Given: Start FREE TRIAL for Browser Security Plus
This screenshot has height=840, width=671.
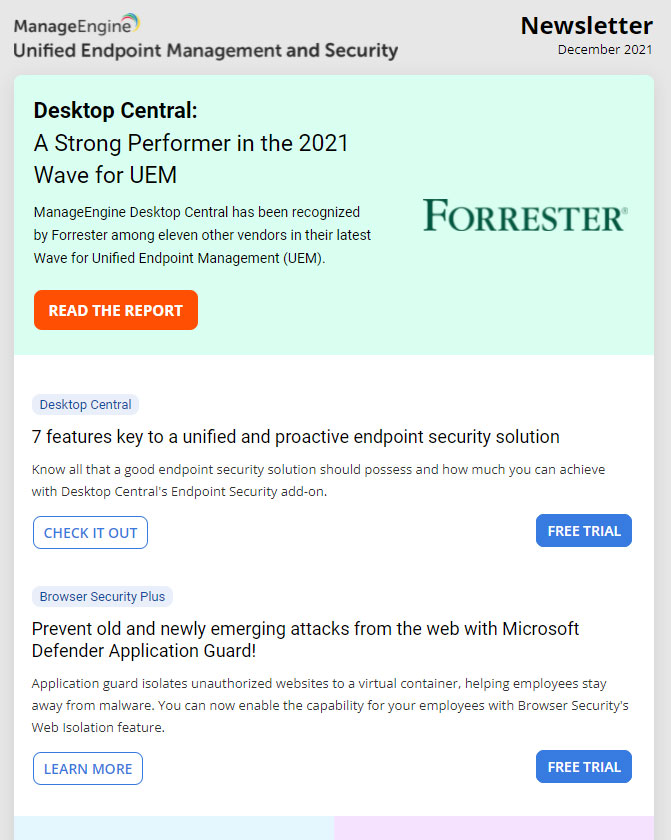Looking at the screenshot, I should 584,767.
